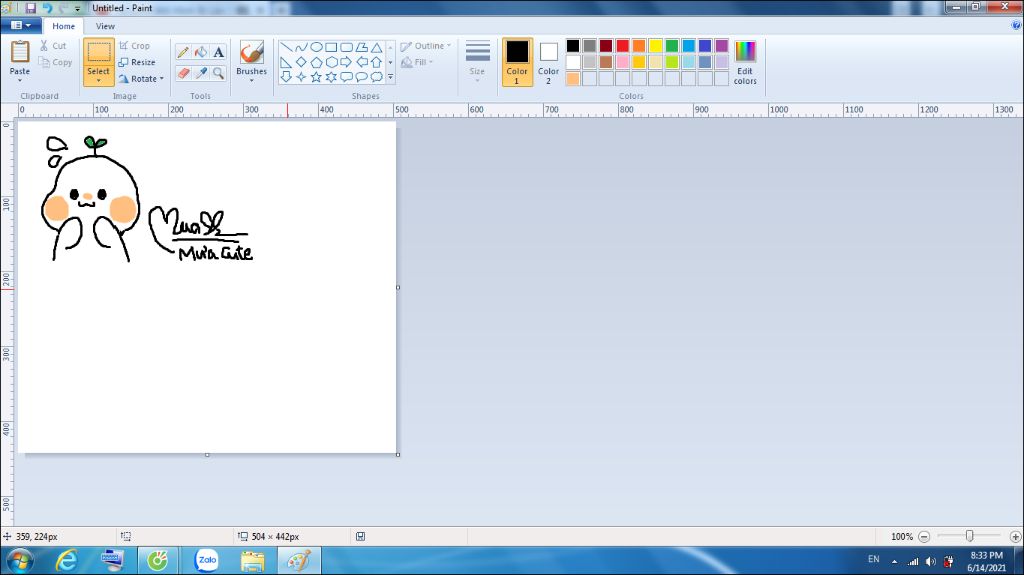Choose the Down arrow shape

286,77
